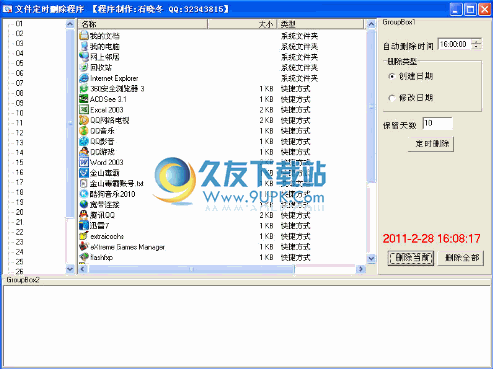Select the 修改日期 radio button
This screenshot has height=369, width=493.
point(392,98)
